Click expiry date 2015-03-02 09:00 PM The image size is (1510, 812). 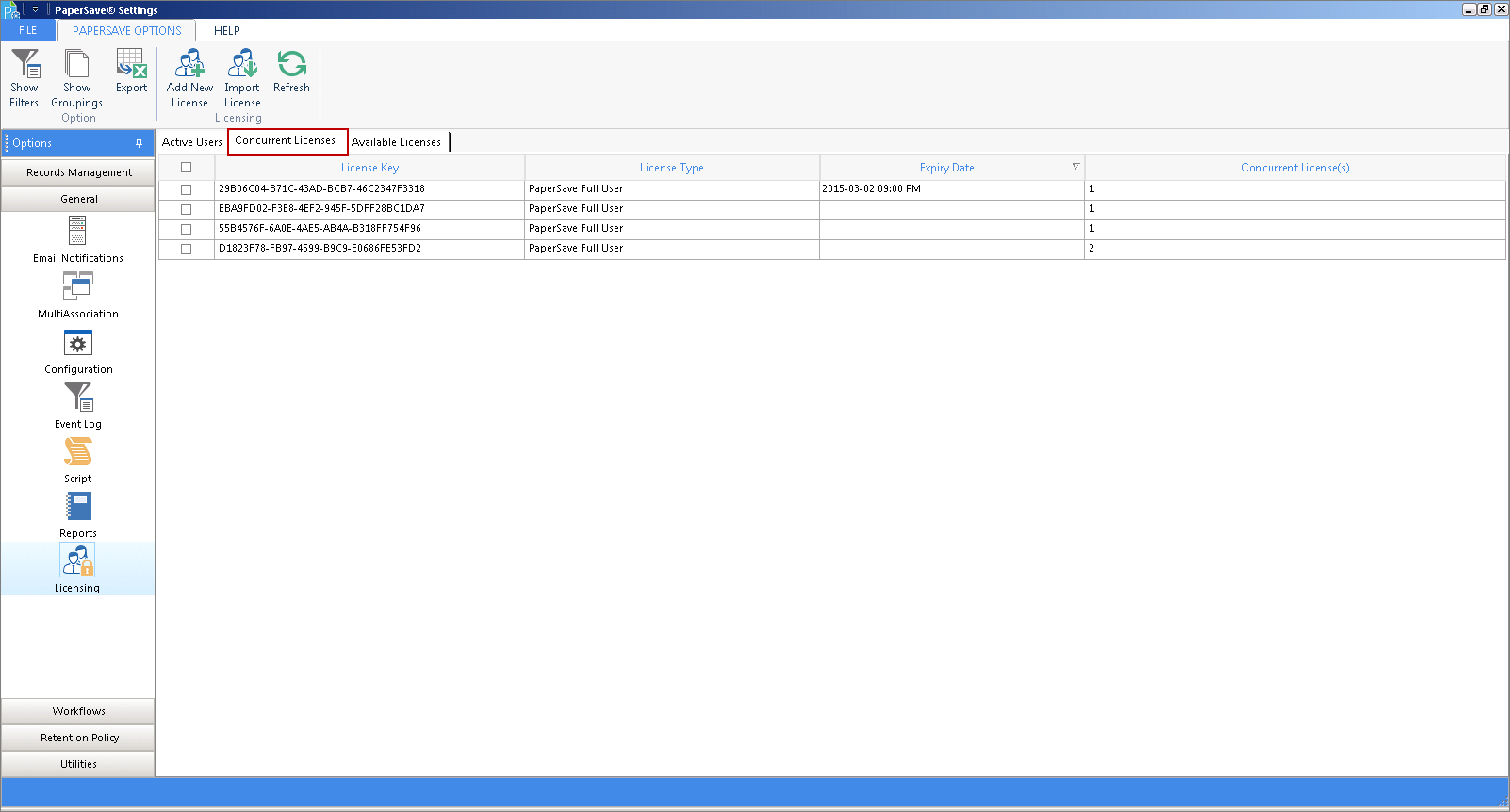pos(871,189)
